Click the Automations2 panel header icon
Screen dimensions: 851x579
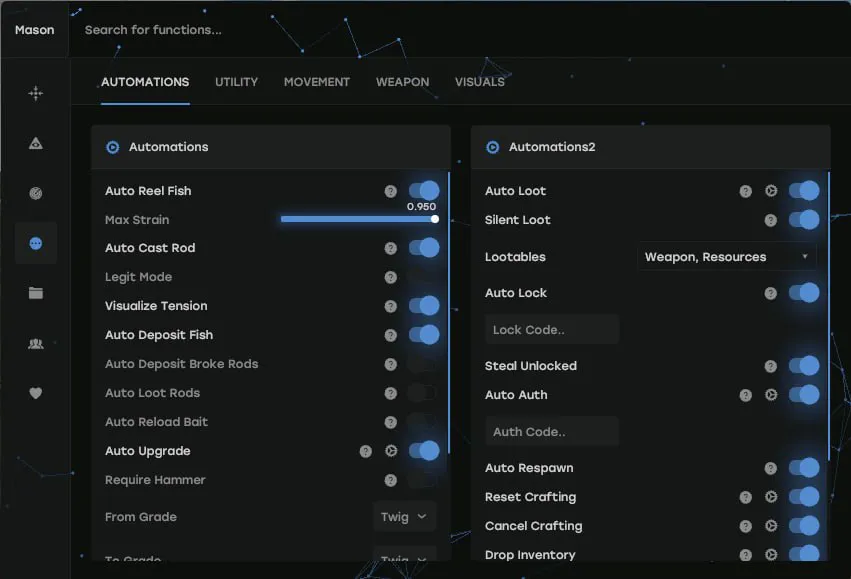pyautogui.click(x=492, y=147)
